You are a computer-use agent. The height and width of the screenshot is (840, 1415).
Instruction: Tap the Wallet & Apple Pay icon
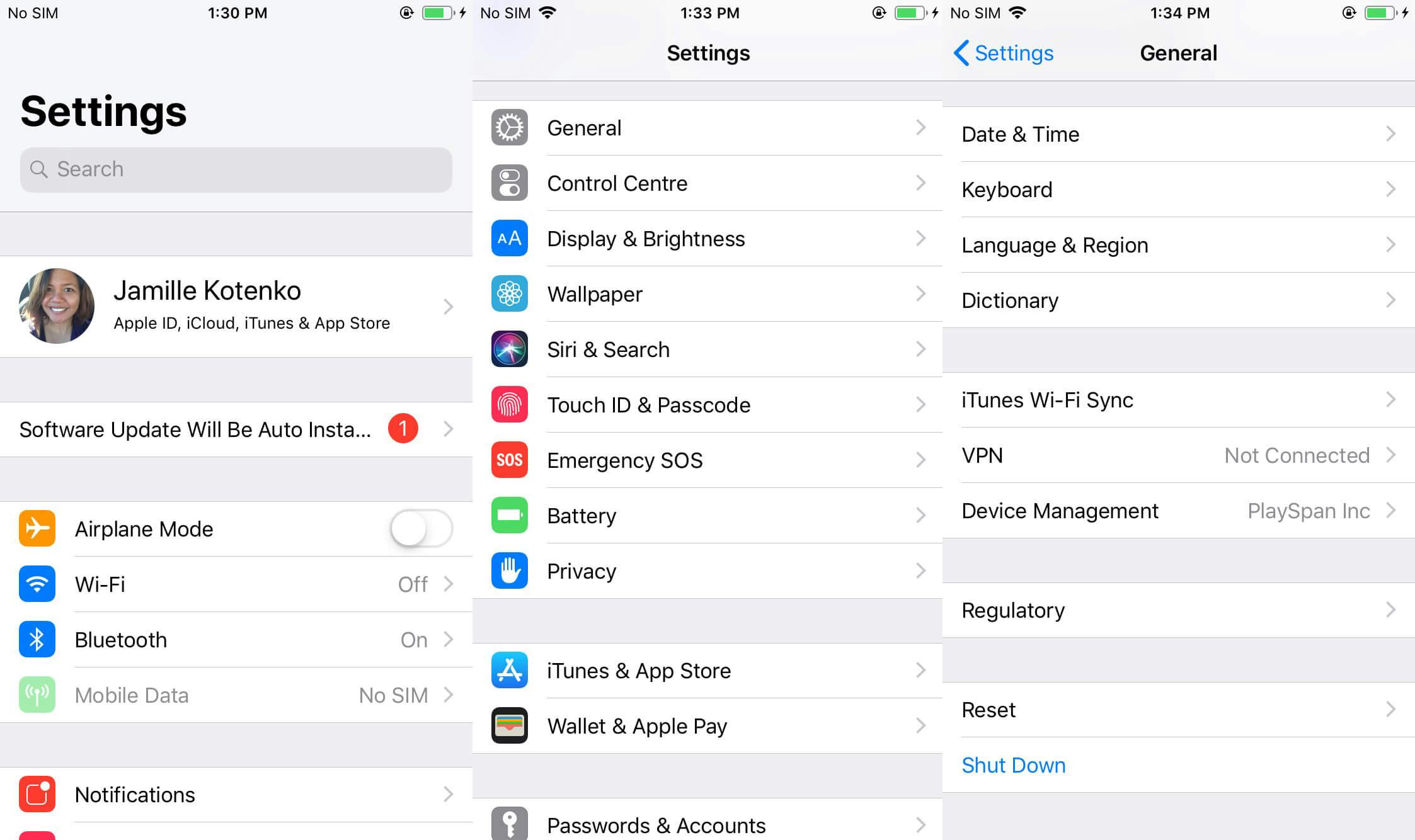[x=510, y=724]
